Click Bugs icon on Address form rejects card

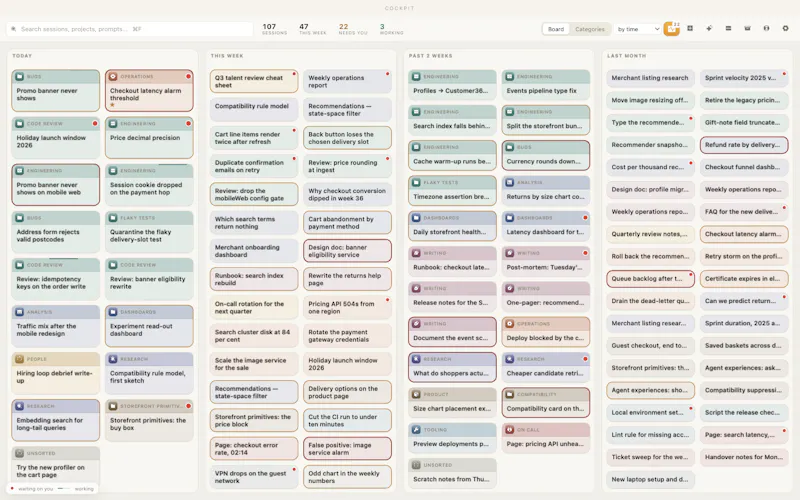19,218
